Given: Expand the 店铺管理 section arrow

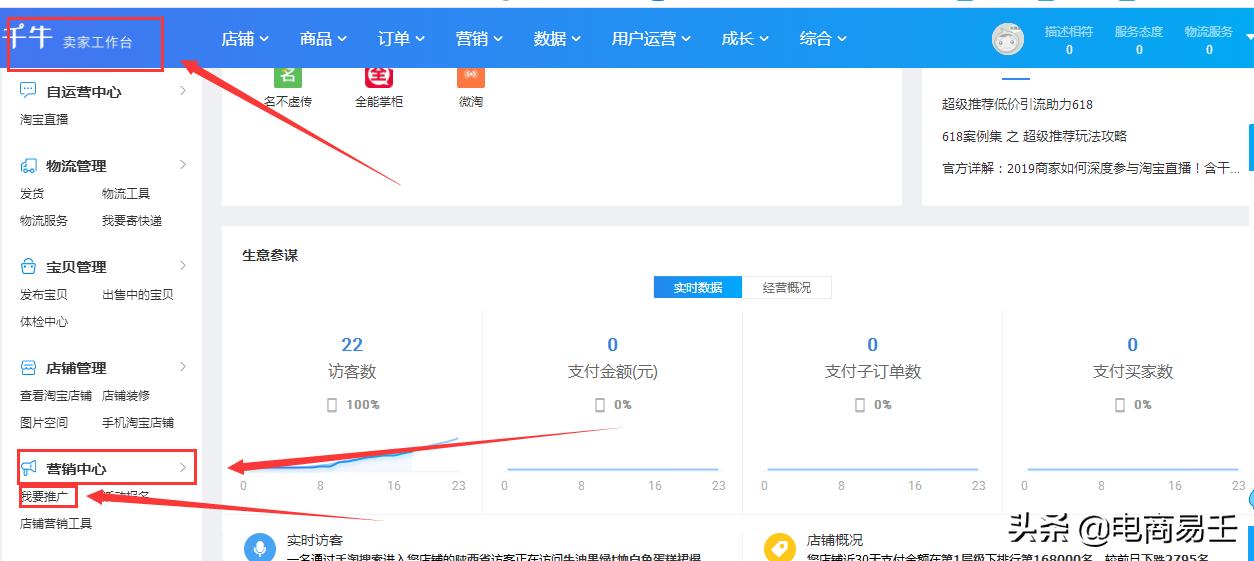Looking at the screenshot, I should click(x=183, y=367).
